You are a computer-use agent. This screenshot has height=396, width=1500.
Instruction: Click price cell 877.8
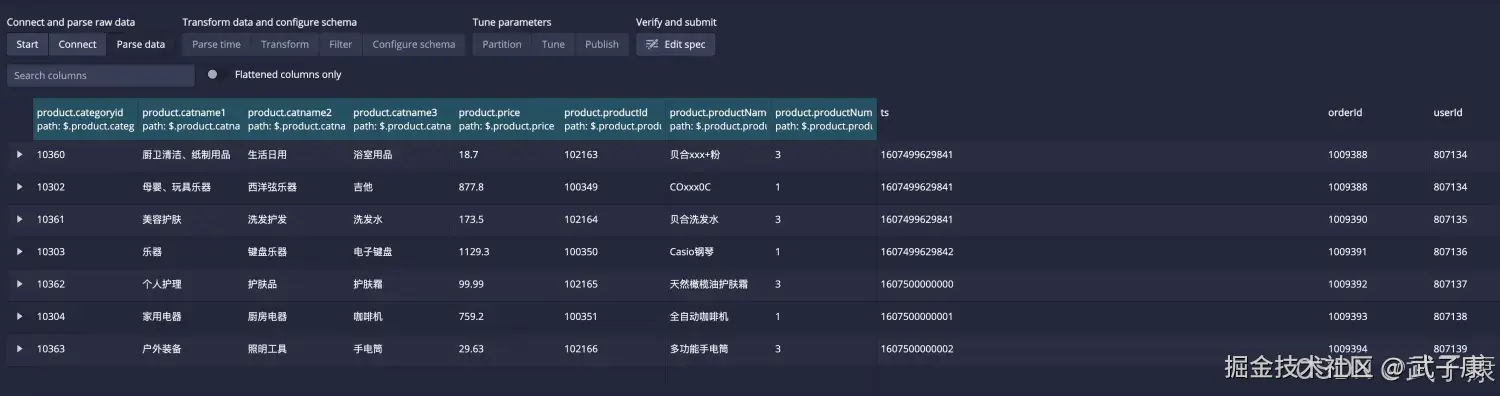[x=471, y=187]
